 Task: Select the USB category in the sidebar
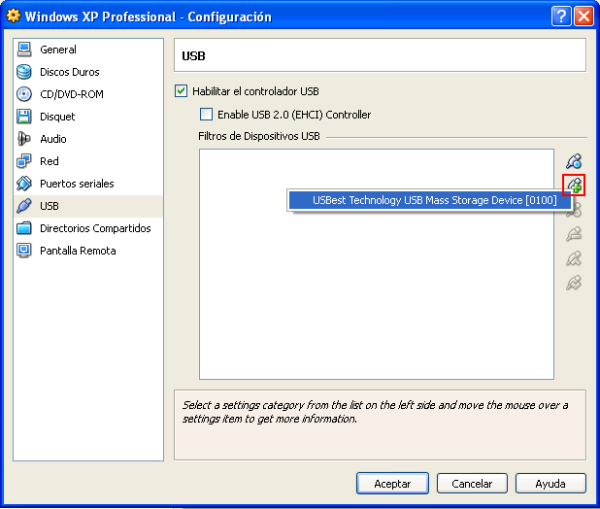coord(49,206)
